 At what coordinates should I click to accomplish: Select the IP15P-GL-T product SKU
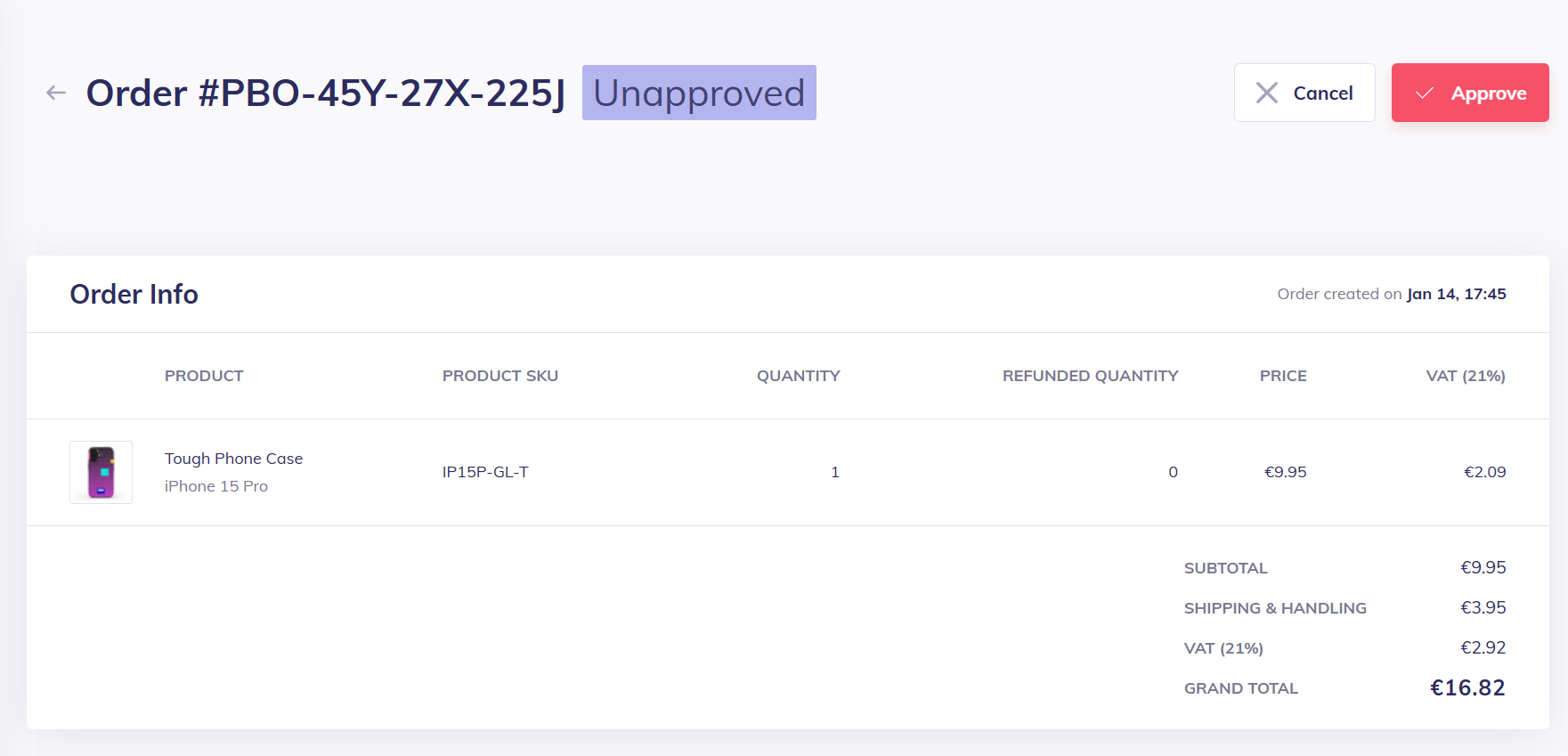(x=485, y=472)
